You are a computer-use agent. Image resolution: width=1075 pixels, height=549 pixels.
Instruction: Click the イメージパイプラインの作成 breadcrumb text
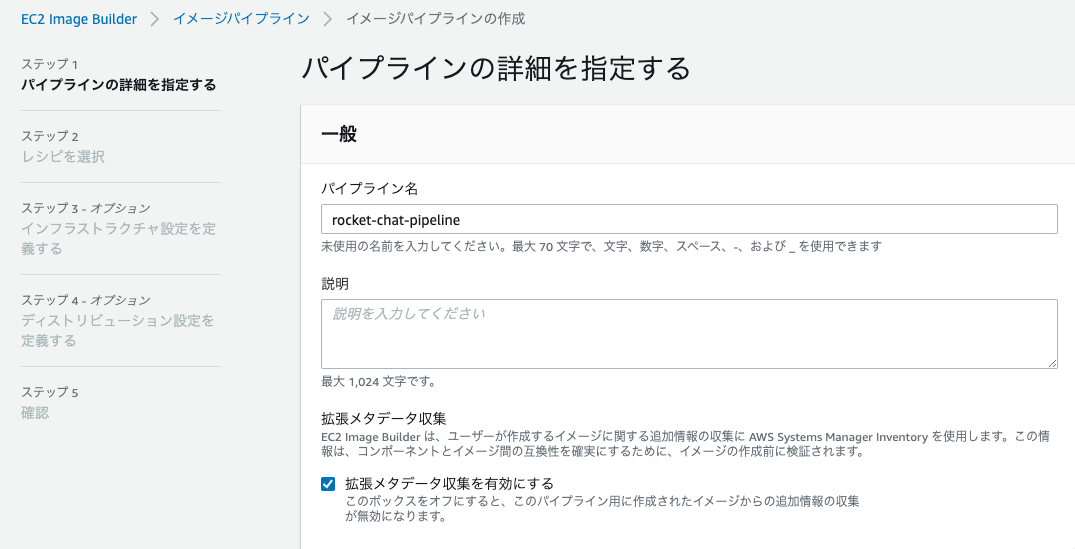click(435, 19)
